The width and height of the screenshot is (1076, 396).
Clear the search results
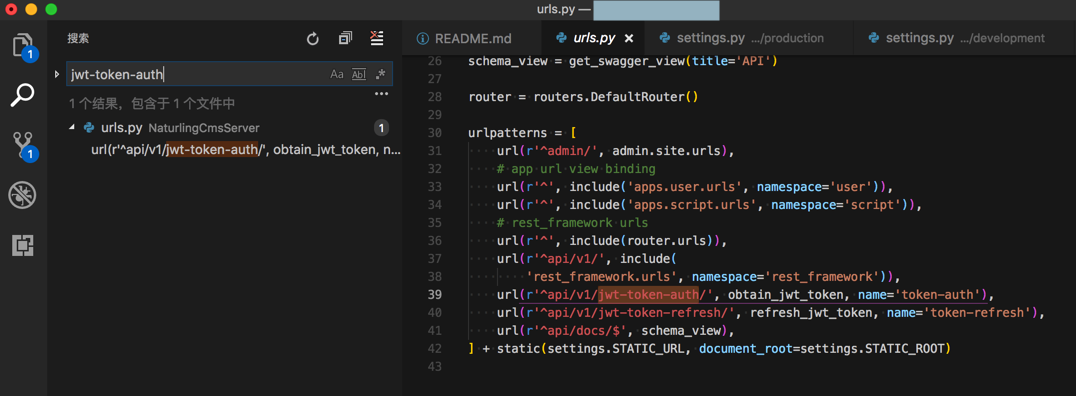377,38
